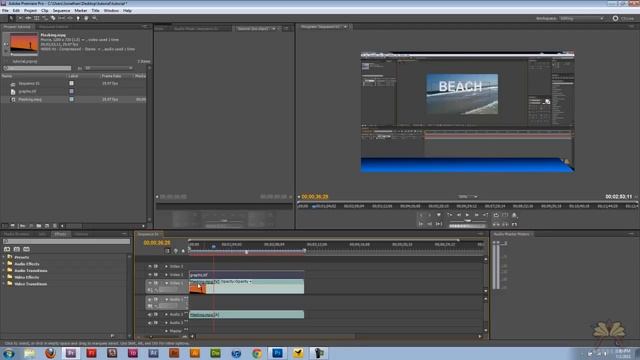This screenshot has height=360, width=640.
Task: Open the Project search In: dropdown
Action: coord(109,68)
